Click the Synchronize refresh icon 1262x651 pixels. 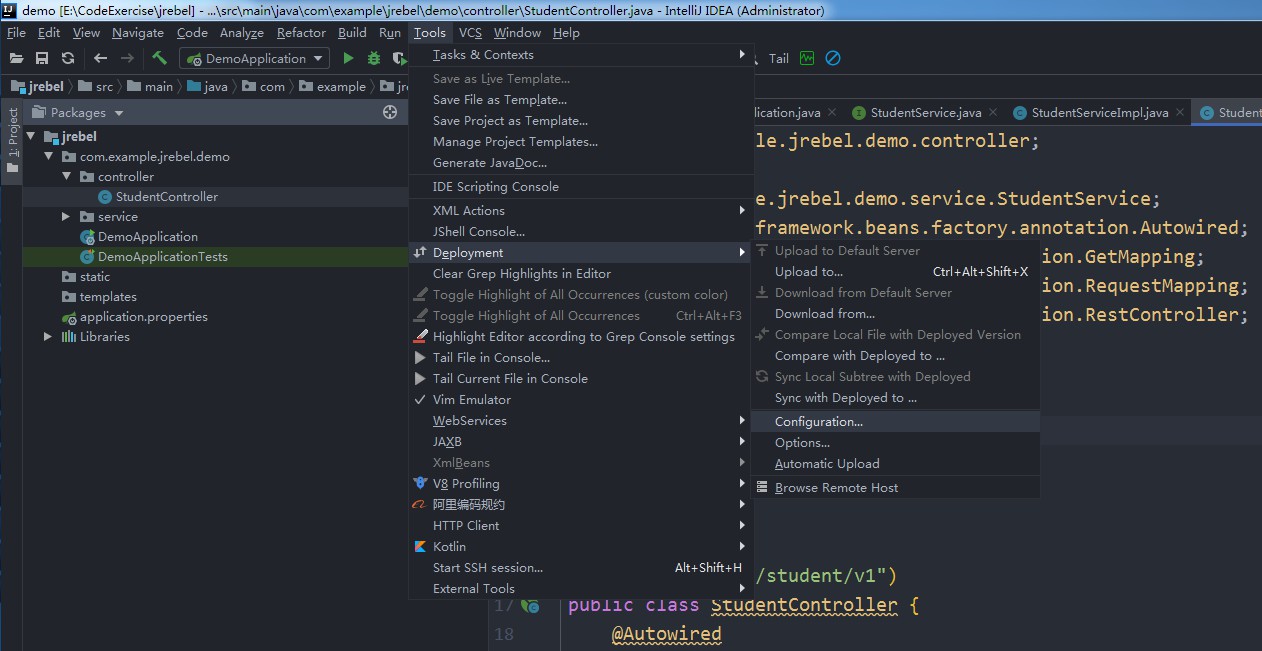pyautogui.click(x=67, y=59)
